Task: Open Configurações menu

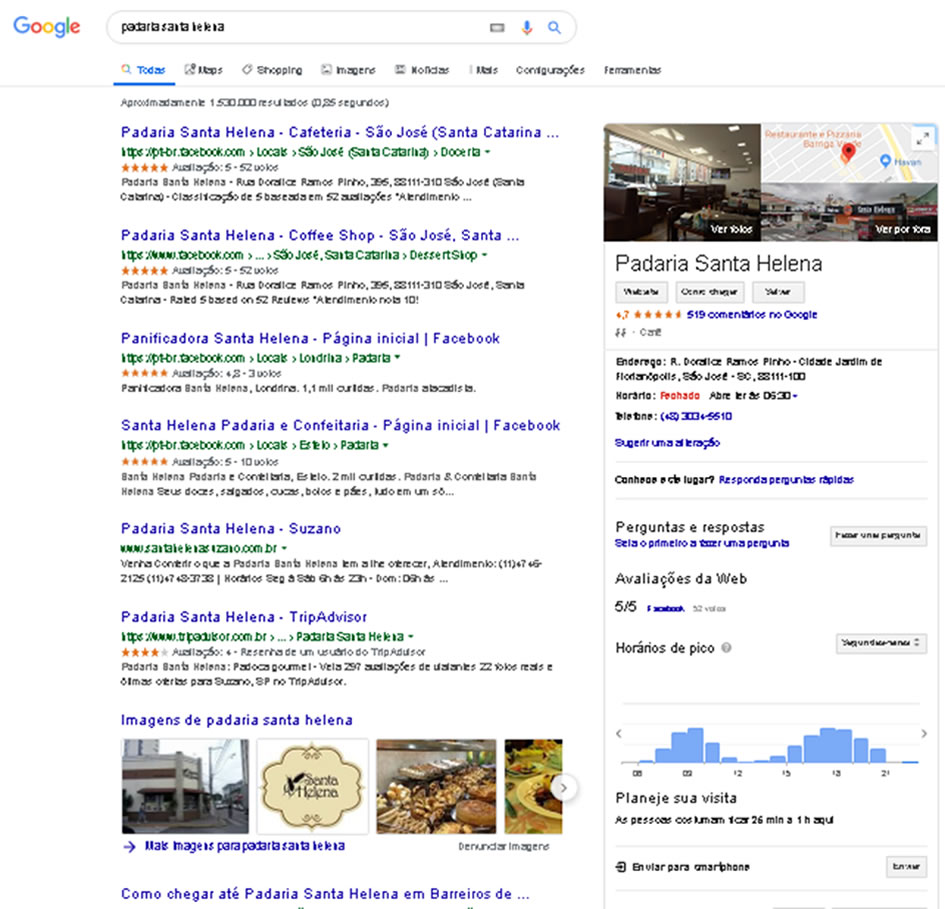Action: pyautogui.click(x=550, y=70)
